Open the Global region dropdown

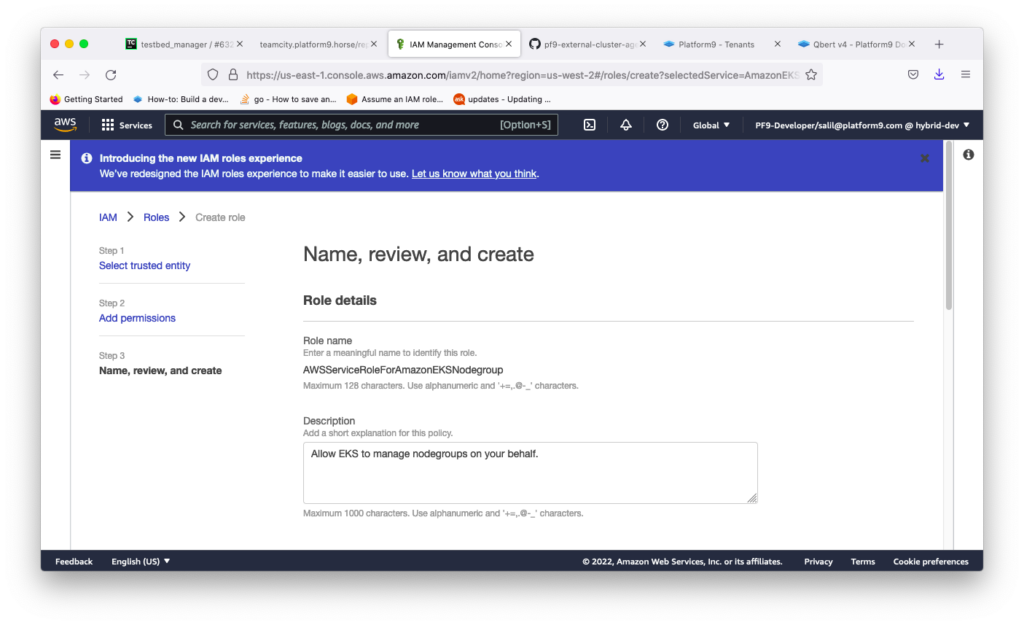tap(711, 125)
